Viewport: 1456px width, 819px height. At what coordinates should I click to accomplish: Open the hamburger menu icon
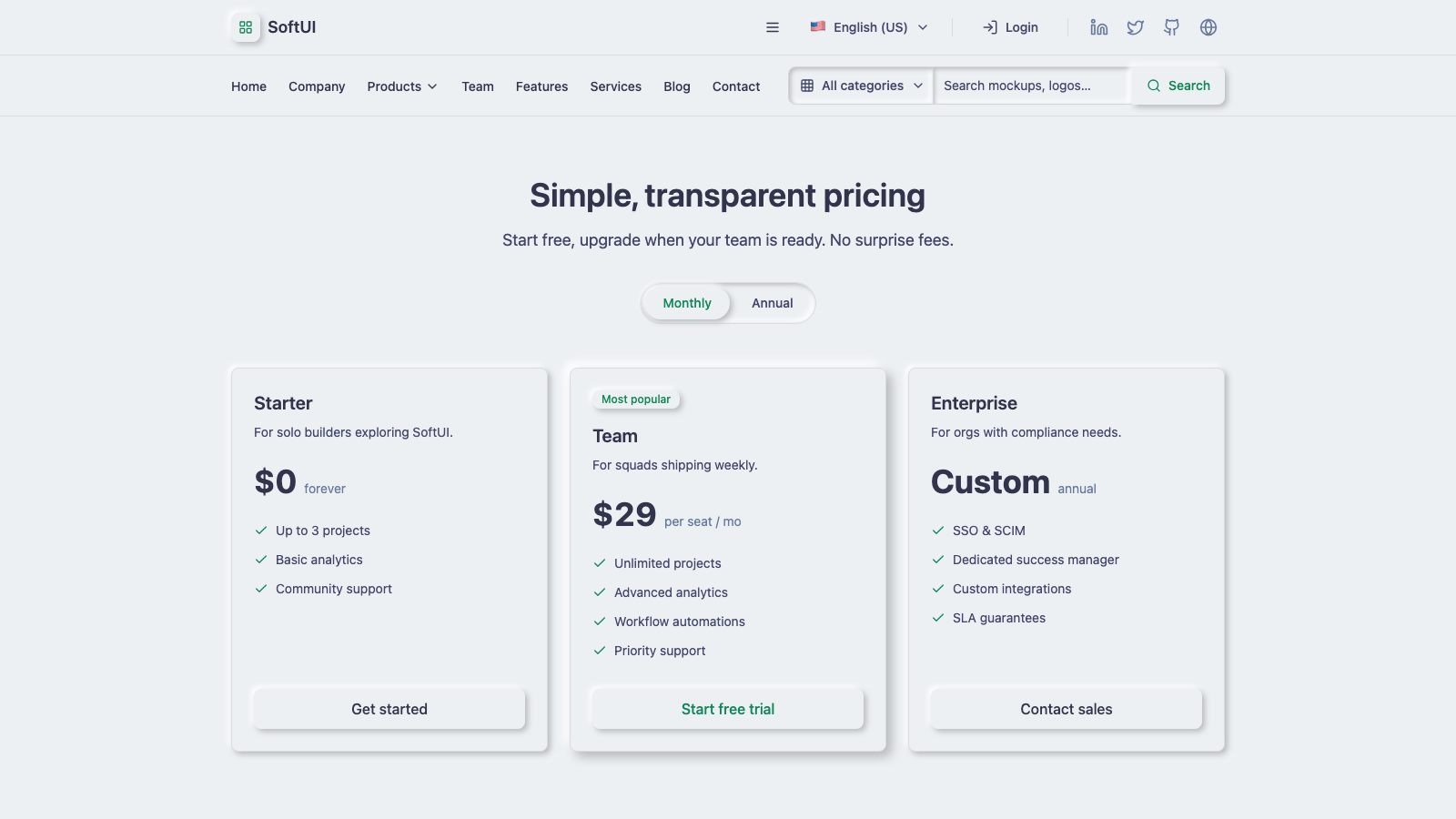pyautogui.click(x=773, y=27)
